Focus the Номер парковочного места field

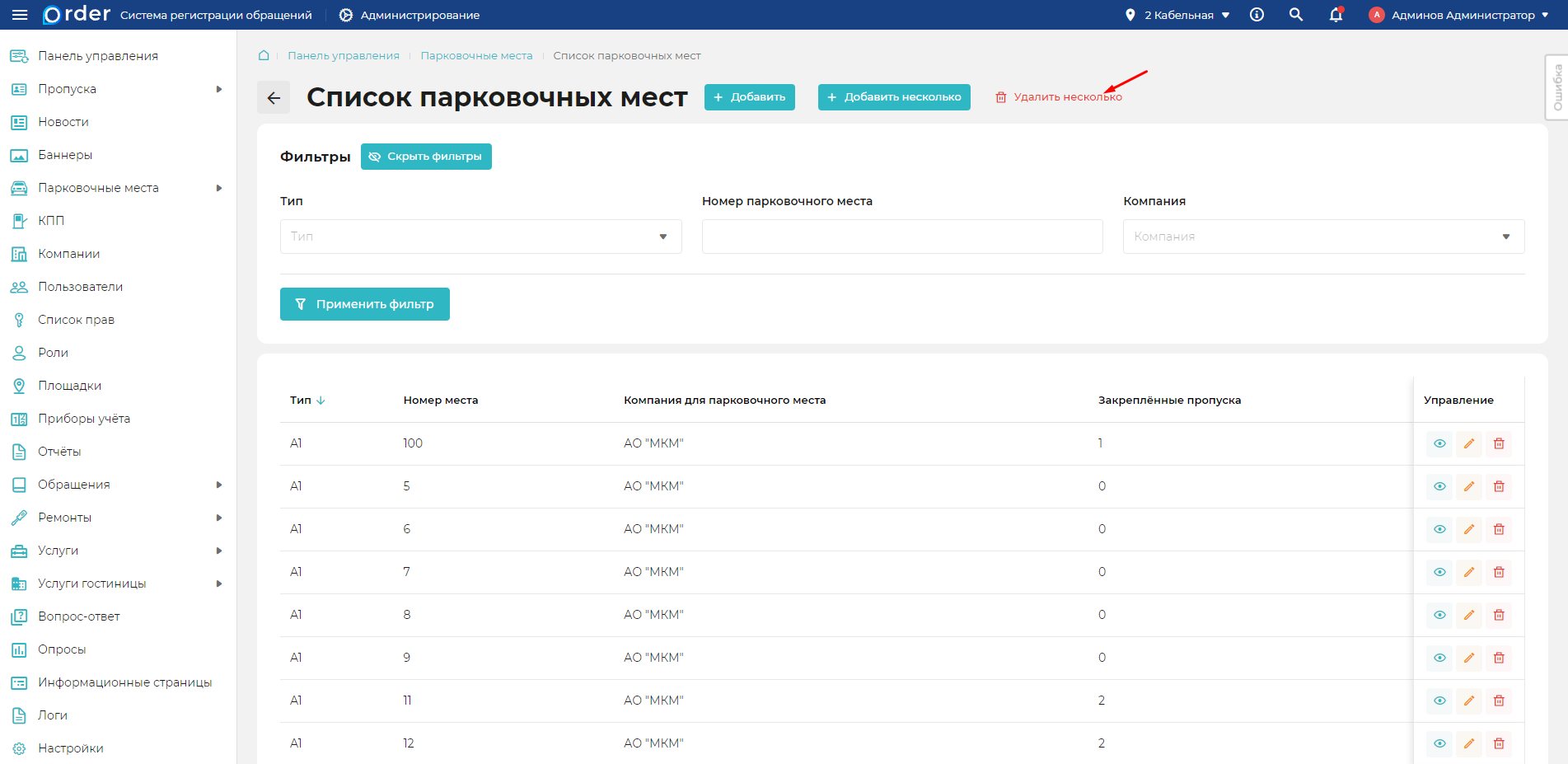click(902, 237)
